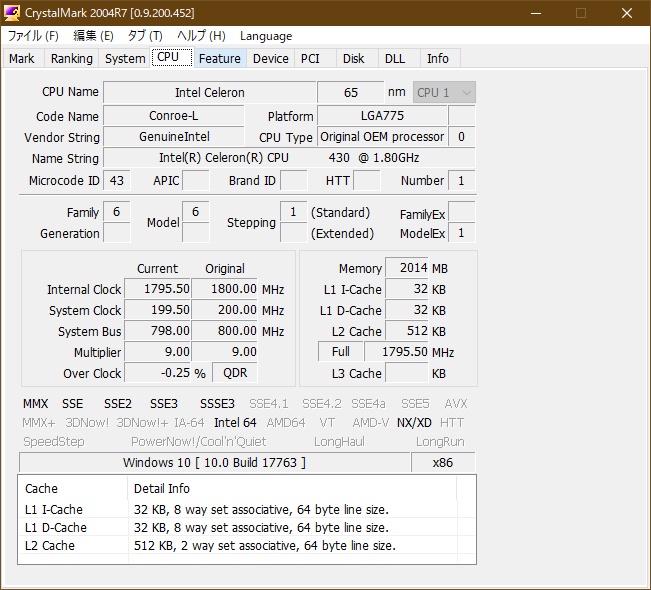The width and height of the screenshot is (651, 590).
Task: Click the empty L3 Cache field
Action: tap(407, 373)
